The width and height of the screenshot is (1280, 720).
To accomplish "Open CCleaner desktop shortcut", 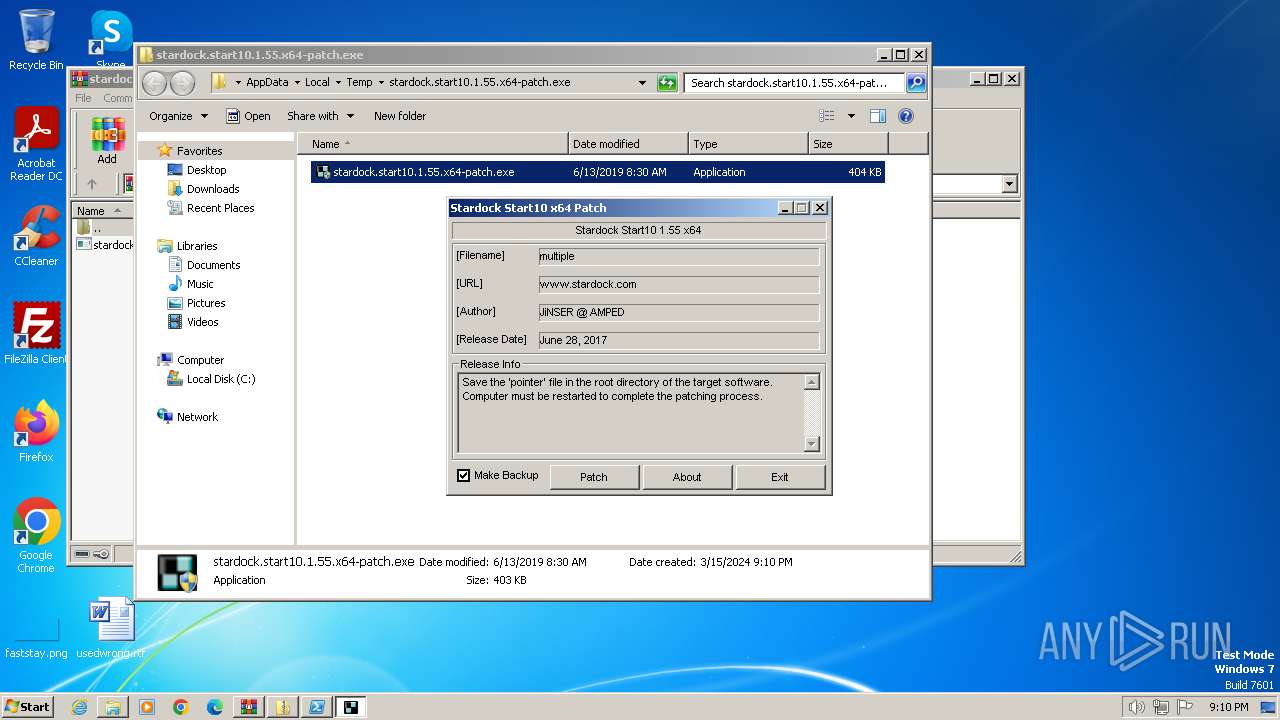I will (36, 236).
